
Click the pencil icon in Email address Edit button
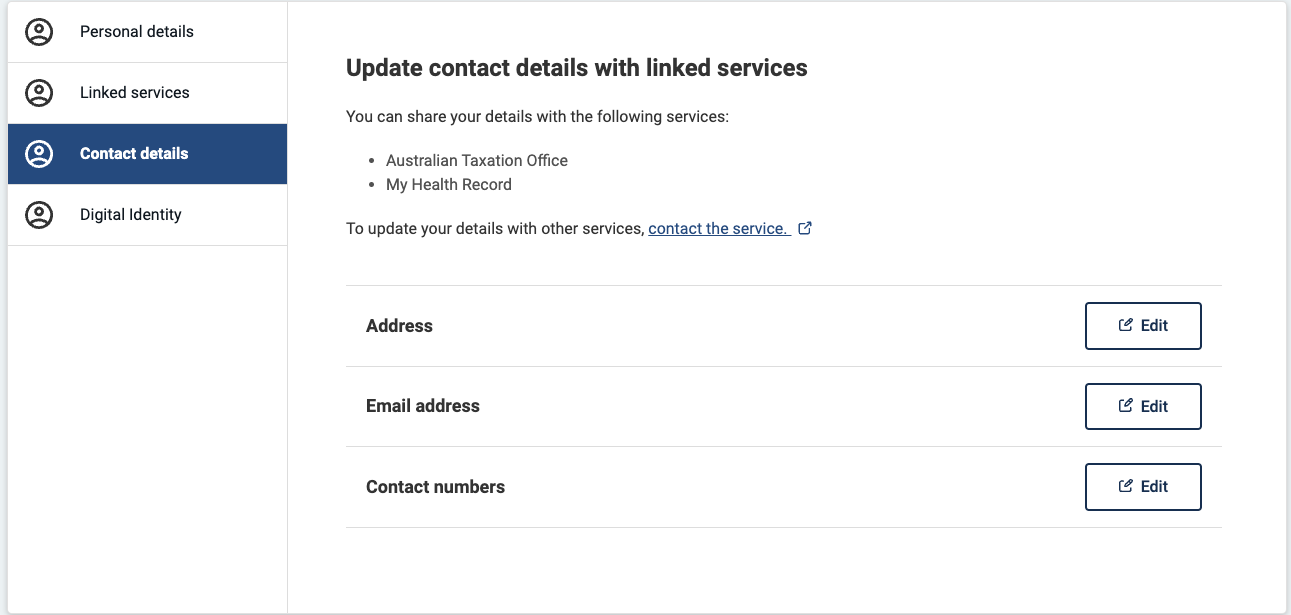click(1126, 405)
